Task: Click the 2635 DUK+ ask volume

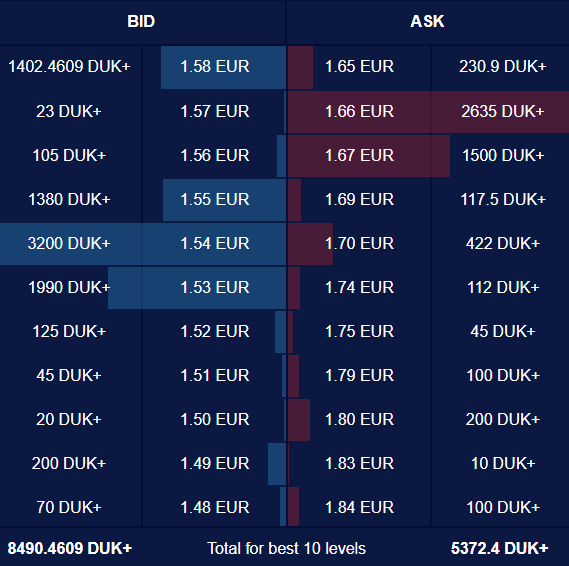Action: pos(503,112)
